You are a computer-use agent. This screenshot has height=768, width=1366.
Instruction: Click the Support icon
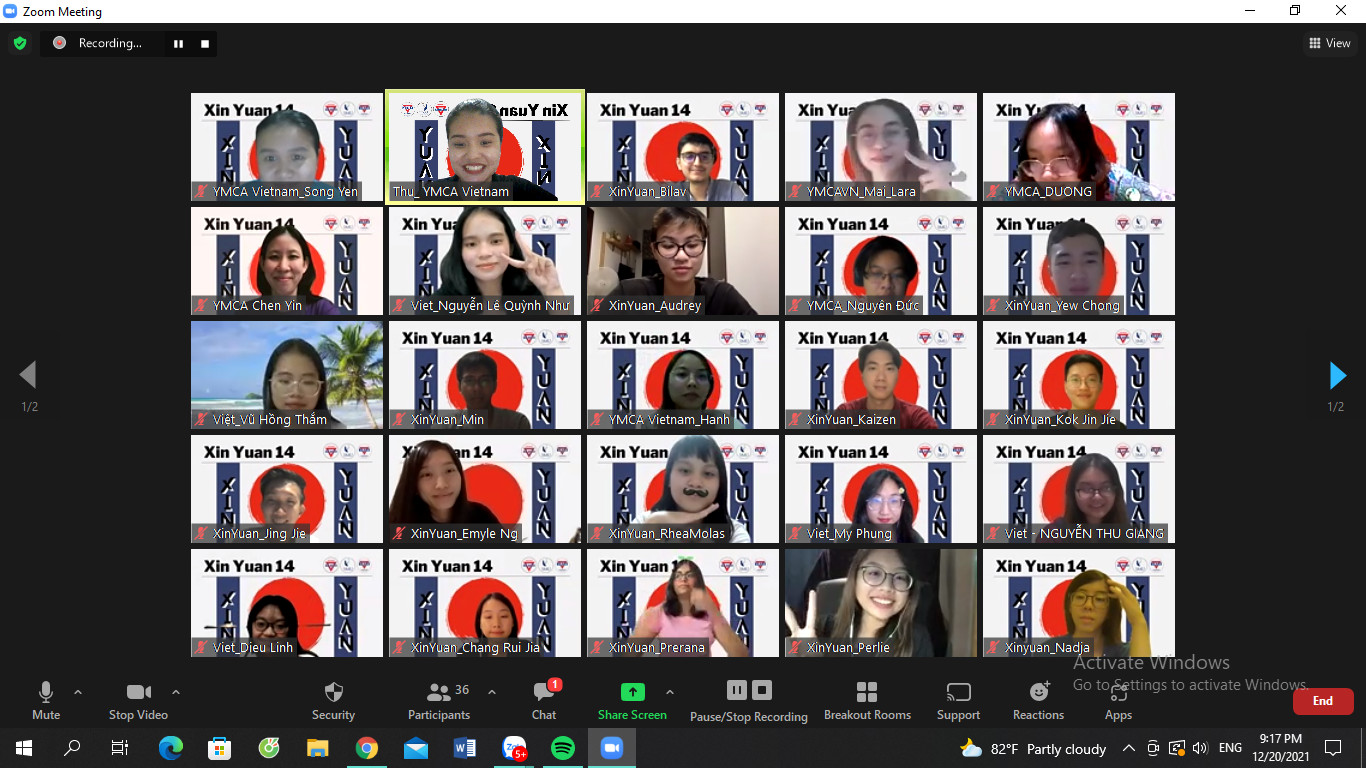(958, 700)
